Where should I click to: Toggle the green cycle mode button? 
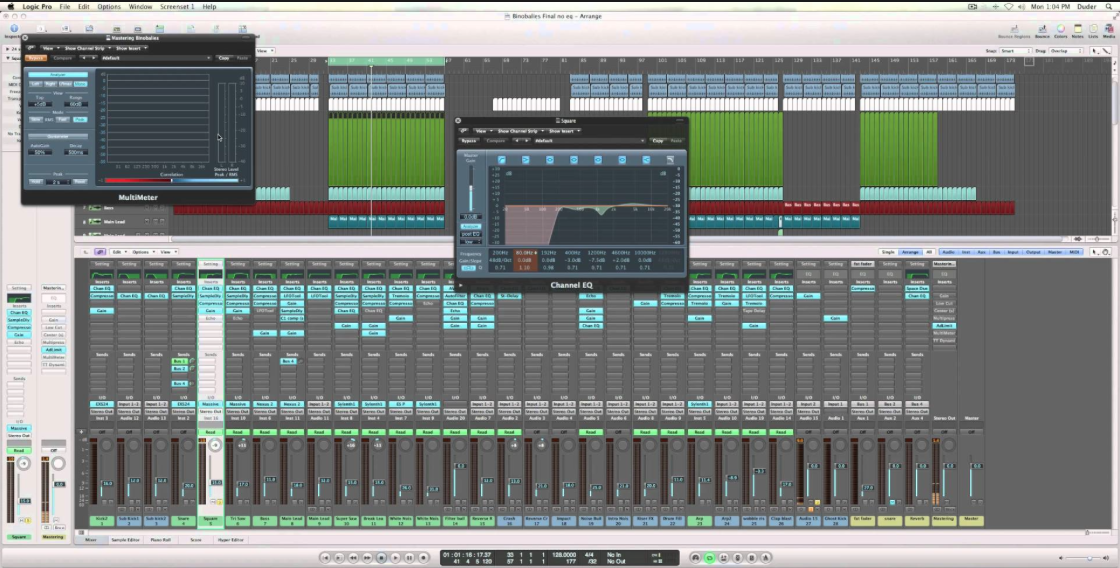[x=709, y=557]
